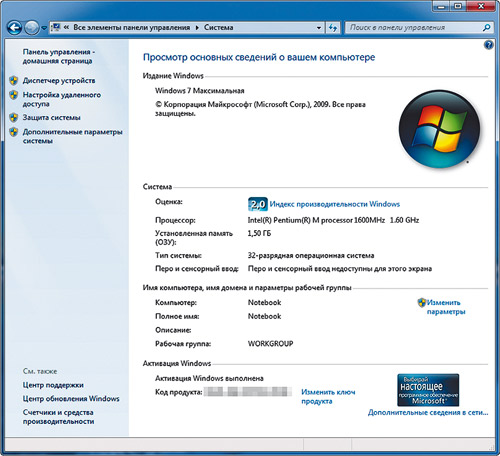Click the shield icon beside Дополнительные параметры системы
The height and width of the screenshot is (456, 500).
tap(13, 132)
